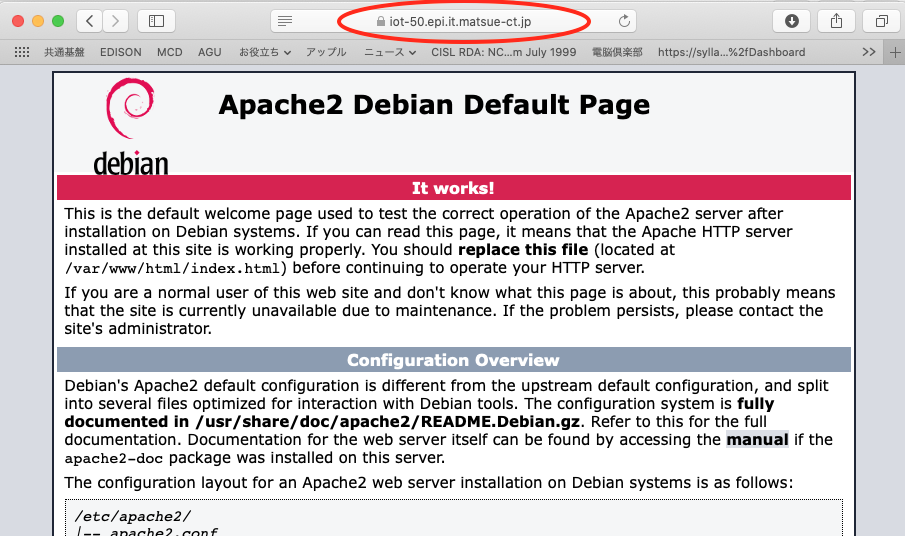Show the tab overview
Screen dimensions: 905x536
click(881, 21)
